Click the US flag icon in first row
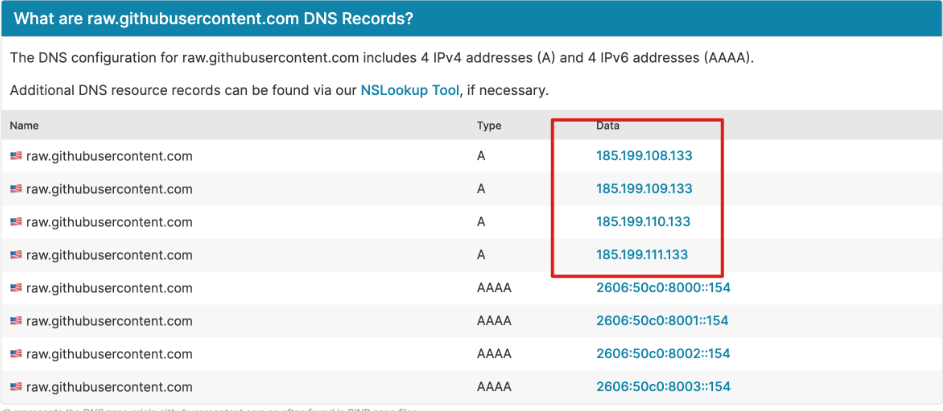The width and height of the screenshot is (943, 411). pos(16,156)
